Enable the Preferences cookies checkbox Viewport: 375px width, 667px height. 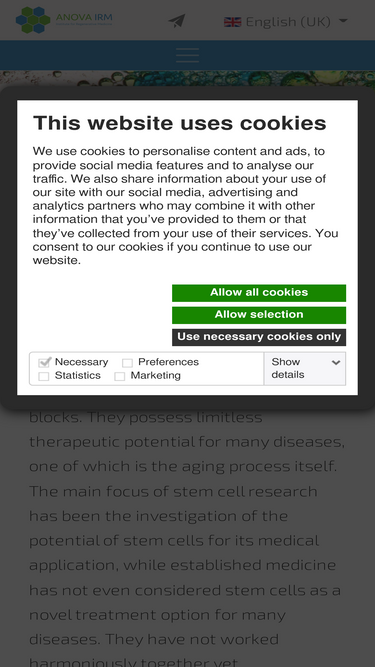coord(127,363)
